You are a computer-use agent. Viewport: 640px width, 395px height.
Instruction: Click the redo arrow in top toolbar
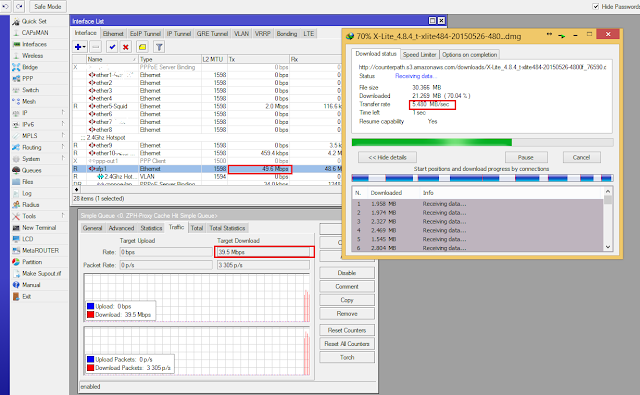[x=19, y=7]
